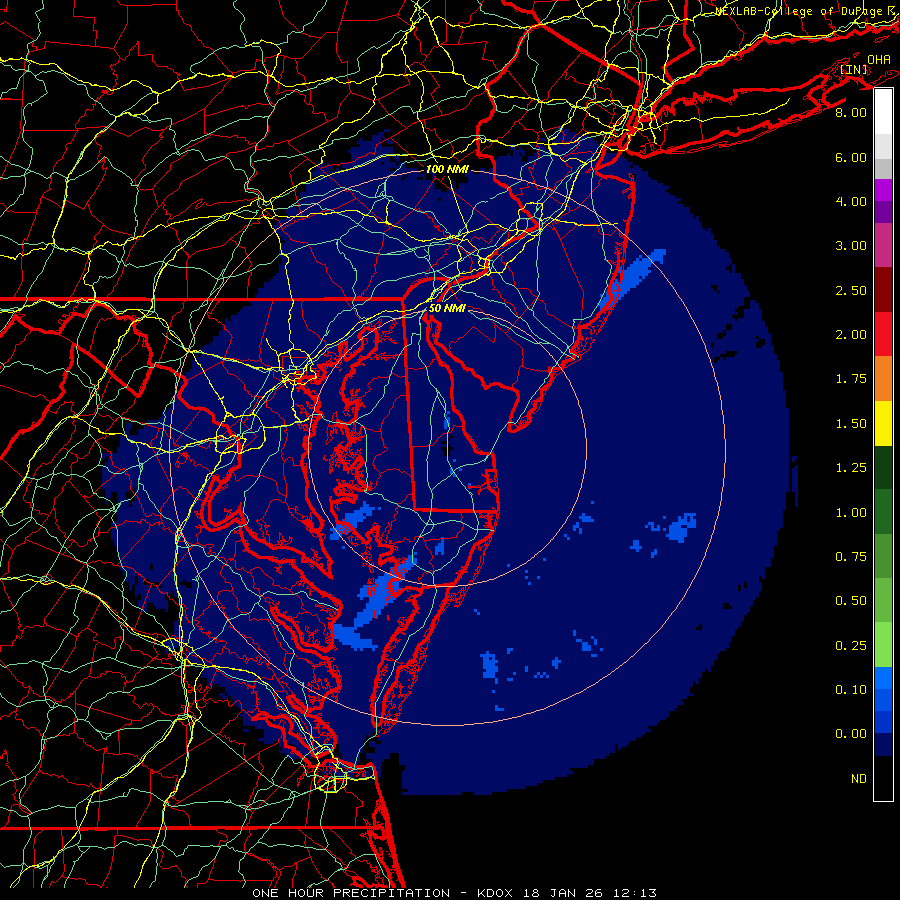
Task: Click the "100 NMI" range ring label
Action: click(x=447, y=169)
